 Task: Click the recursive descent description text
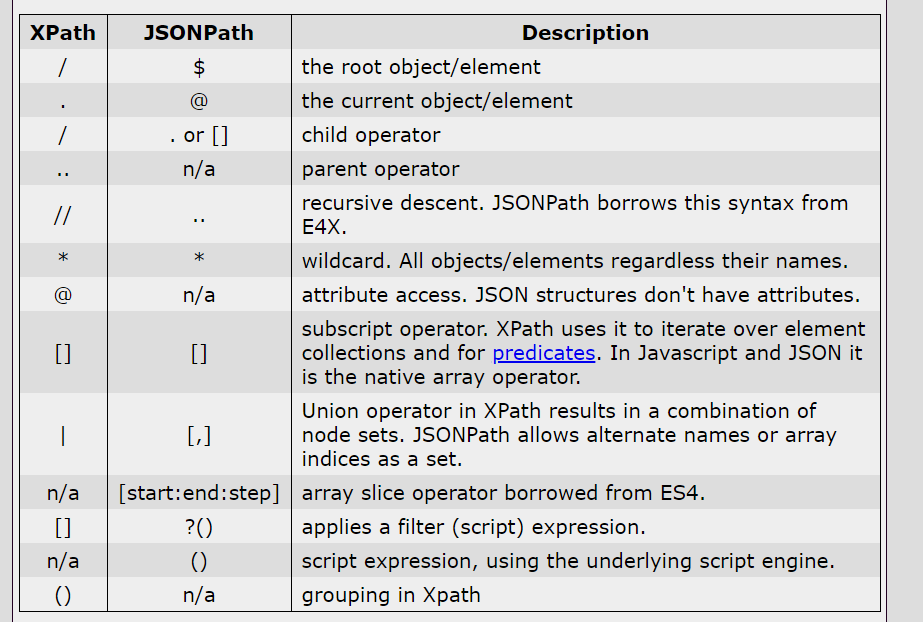575,215
